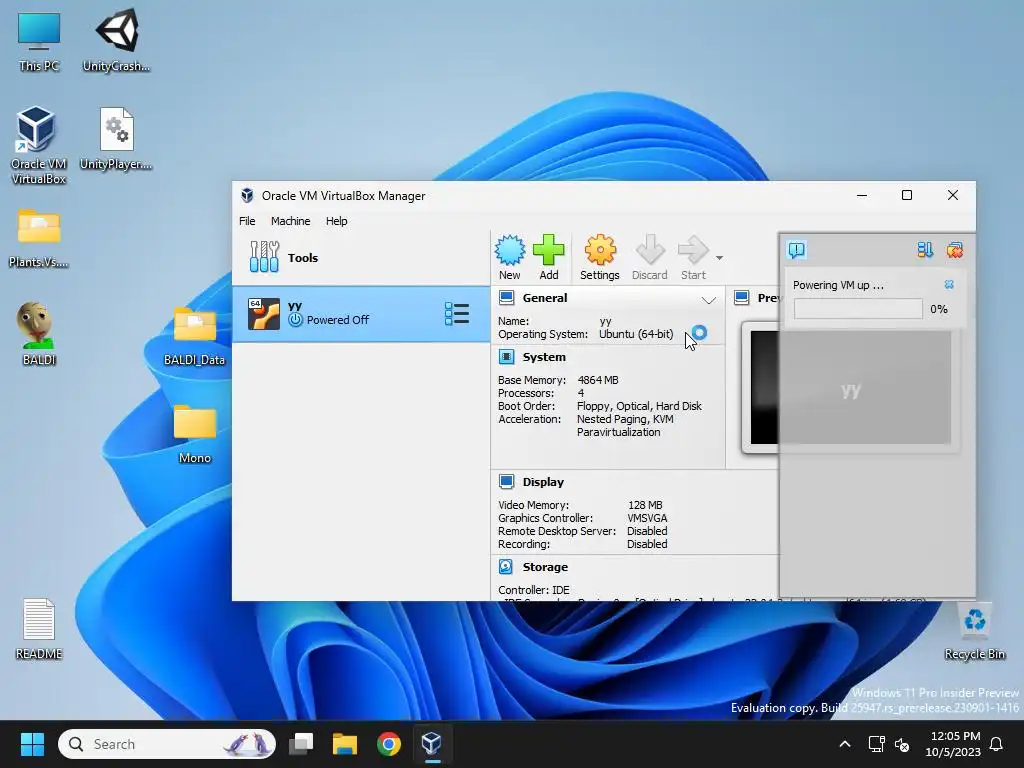Screen dimensions: 1024x768
Task: Select the UnityPlayer file icon
Action: click(116, 138)
